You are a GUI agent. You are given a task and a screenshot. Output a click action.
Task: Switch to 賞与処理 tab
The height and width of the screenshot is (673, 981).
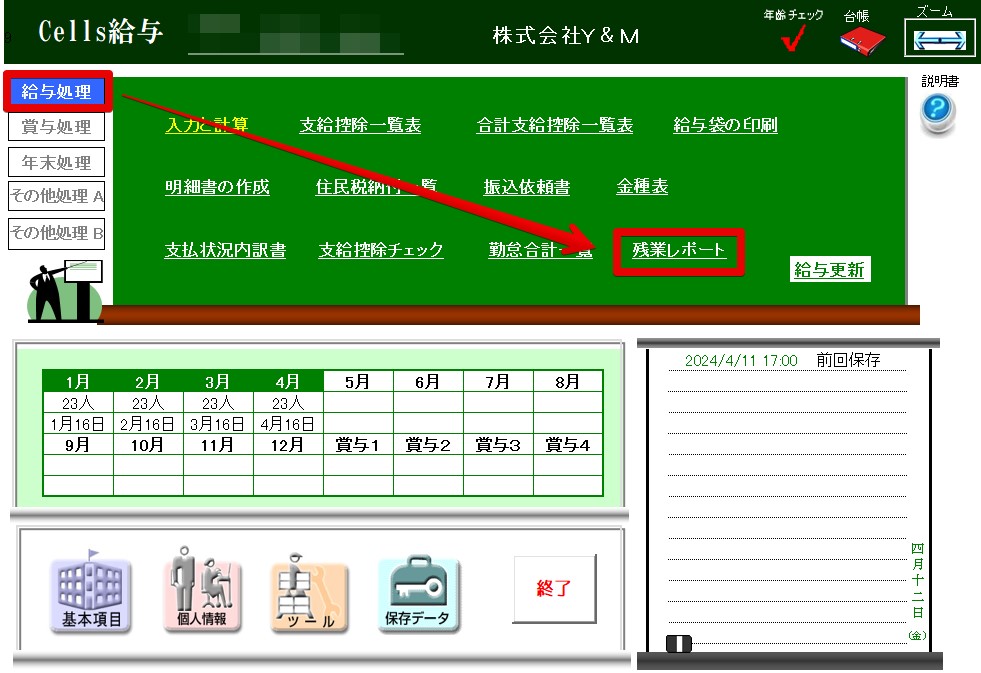click(56, 127)
